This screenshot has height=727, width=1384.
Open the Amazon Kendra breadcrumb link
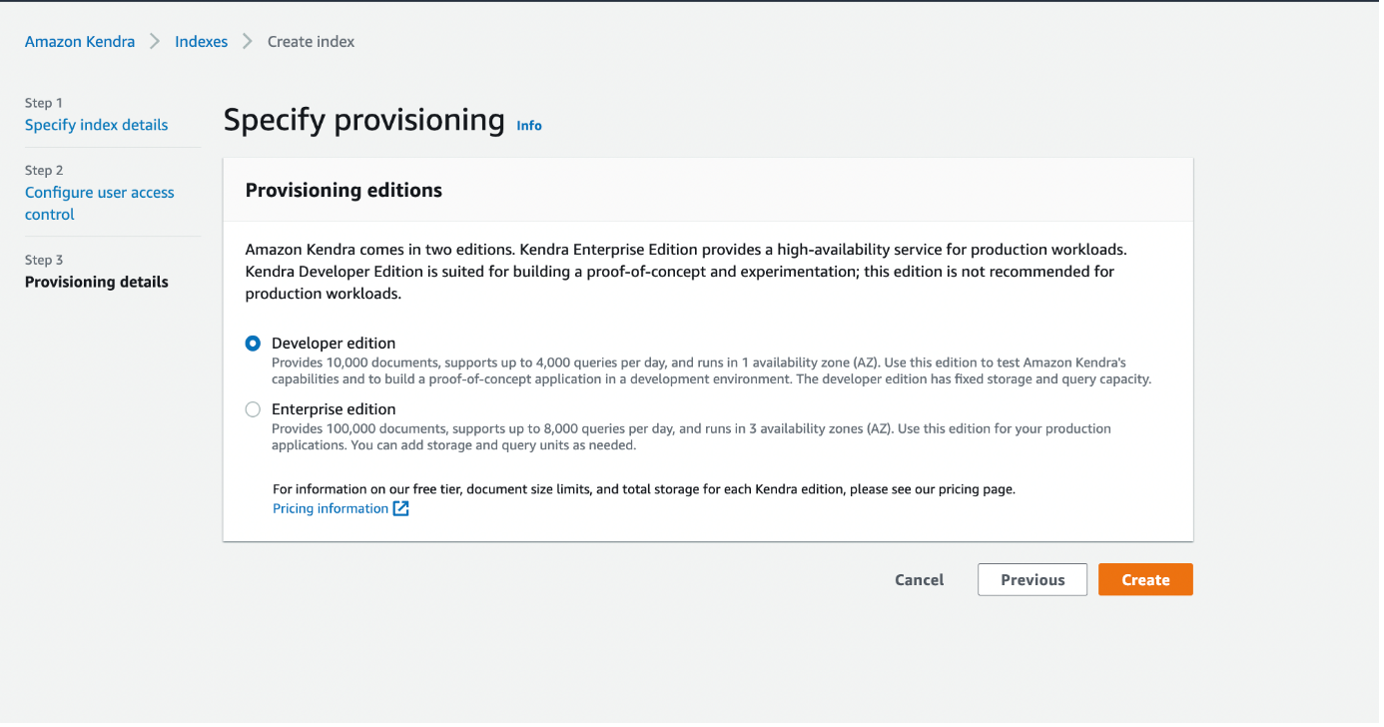80,42
